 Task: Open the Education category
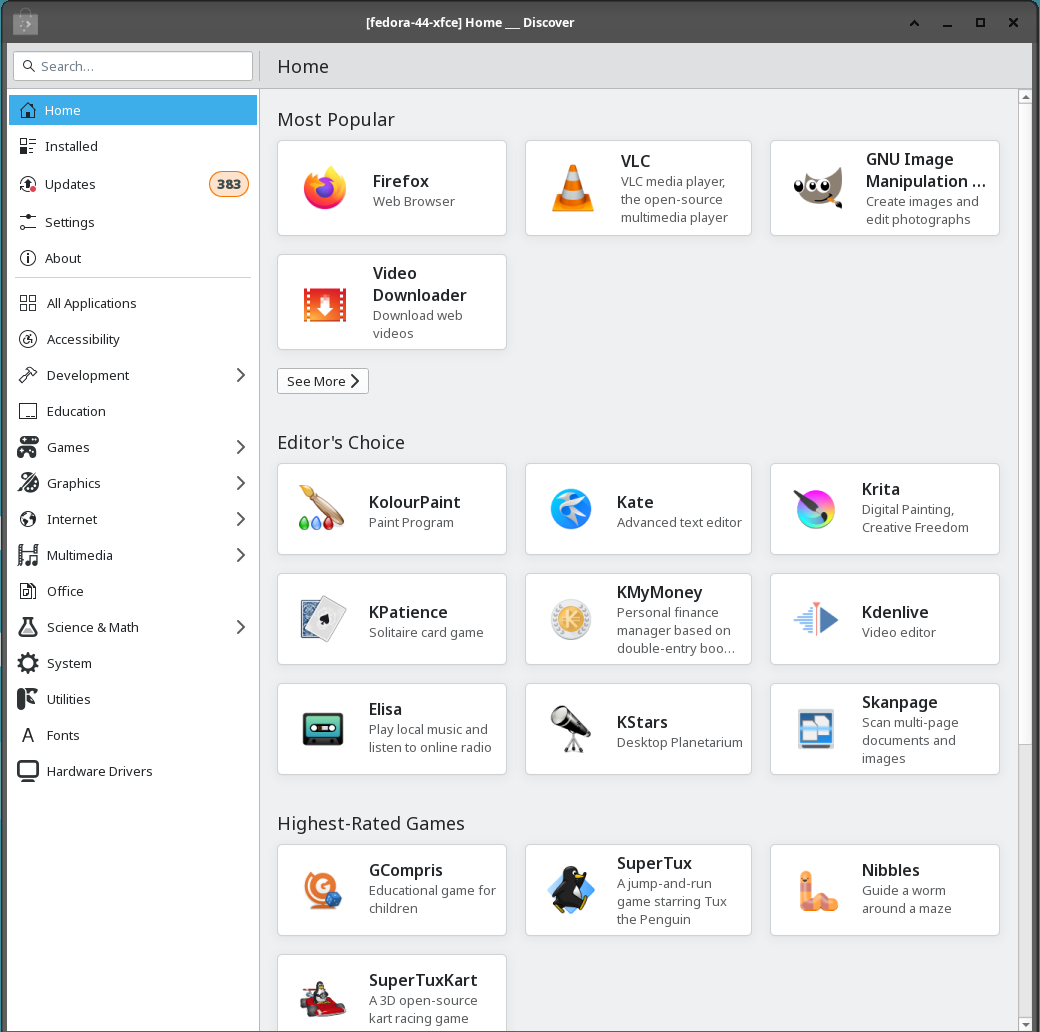point(133,411)
